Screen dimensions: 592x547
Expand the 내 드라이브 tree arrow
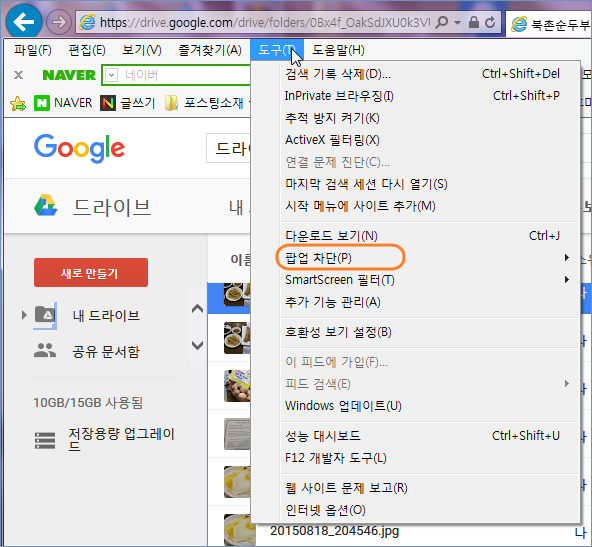(24, 315)
